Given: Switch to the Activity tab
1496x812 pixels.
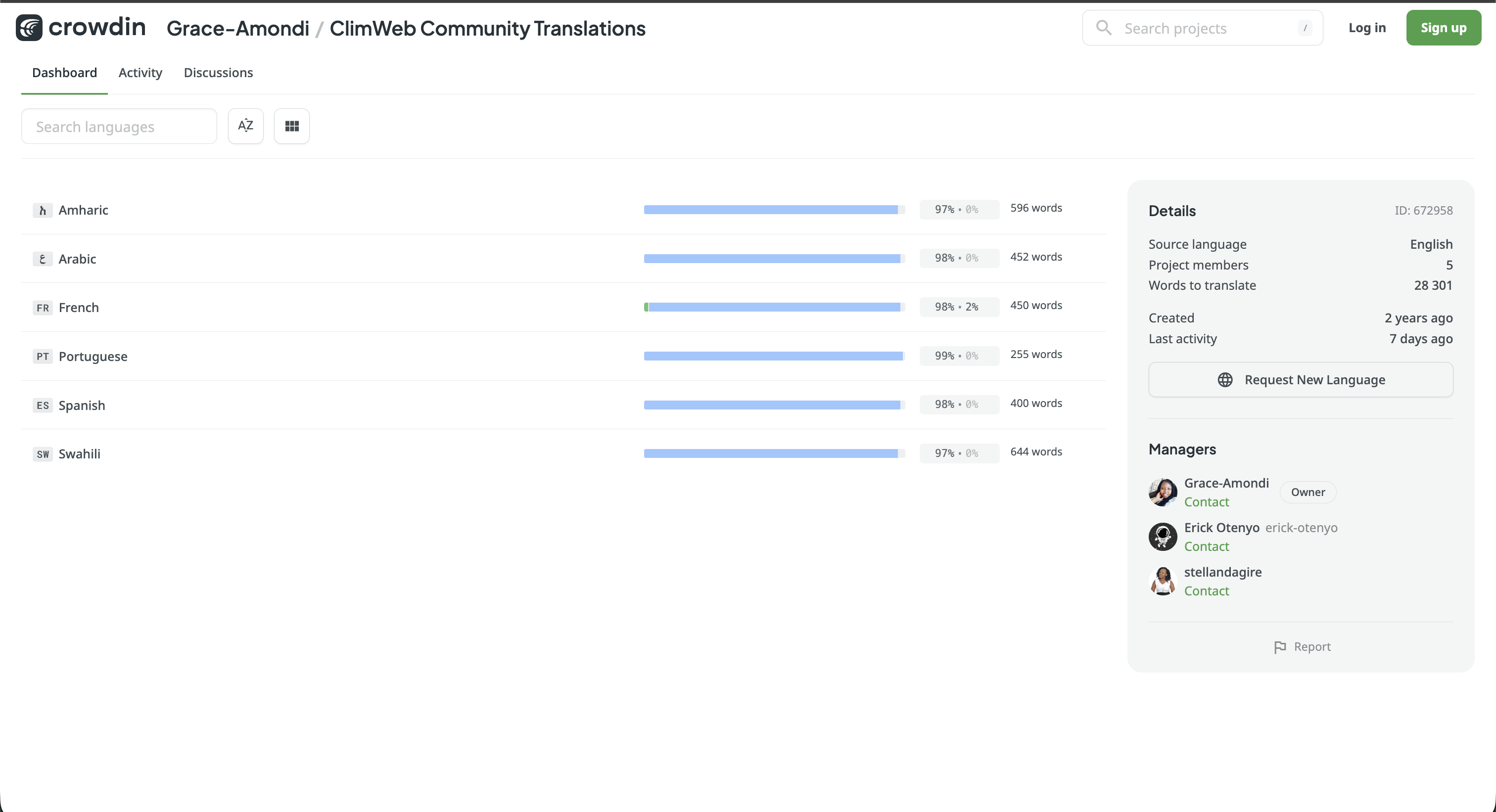Looking at the screenshot, I should point(140,73).
